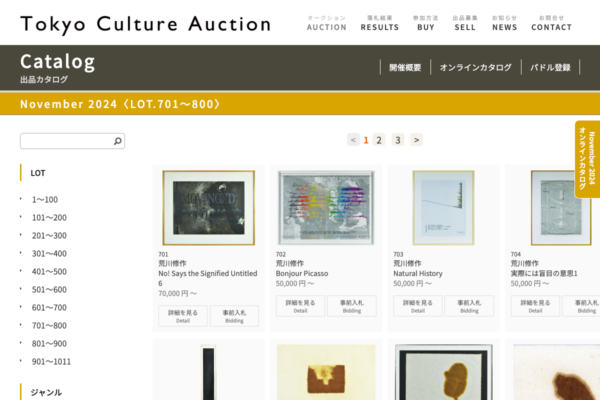Screen dimensions: 600x400
Task: Open Bonjour Picasso artwork thumbnail
Action: point(326,208)
